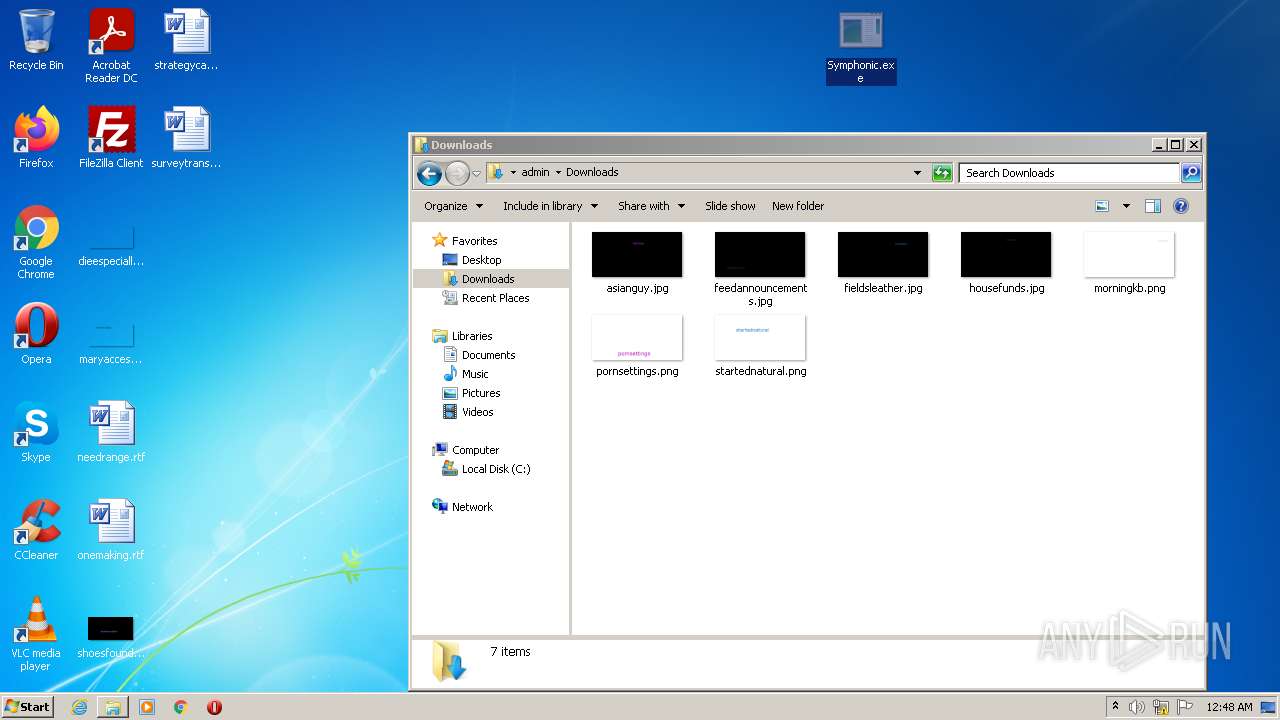Select Libraries in navigation pane
1280x720 pixels.
click(x=472, y=336)
